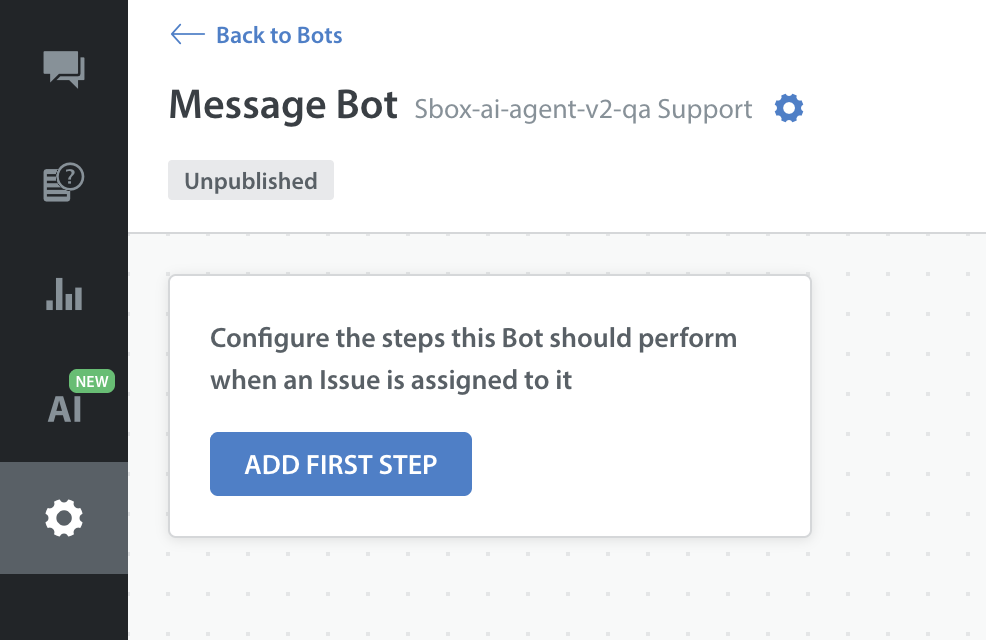The height and width of the screenshot is (640, 986).
Task: Click the empty sidebar area below Settings
Action: [64, 606]
